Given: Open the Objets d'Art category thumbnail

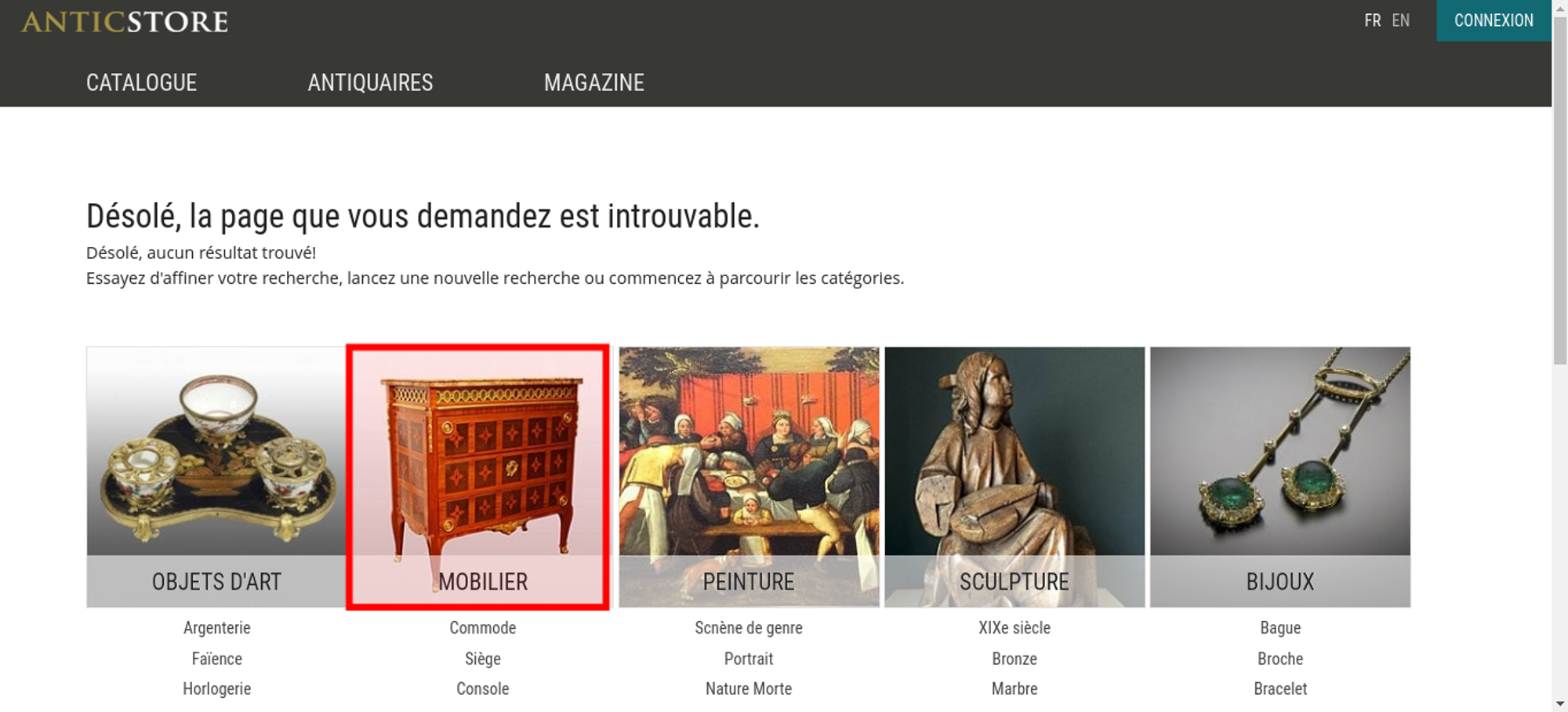Looking at the screenshot, I should [216, 477].
